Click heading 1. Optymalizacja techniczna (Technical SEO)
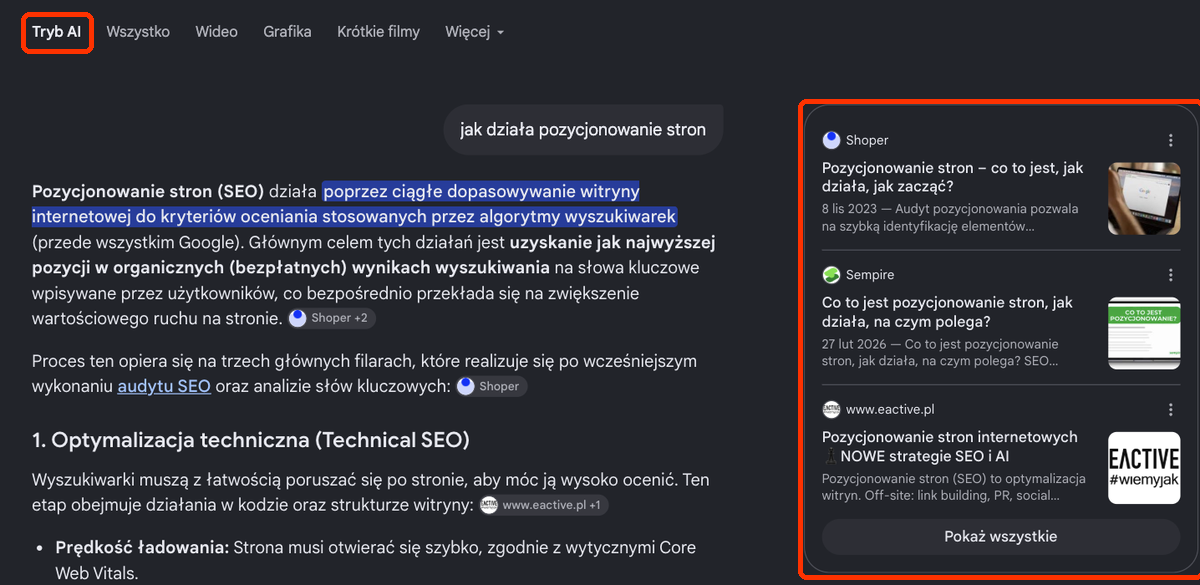1200x585 pixels. point(251,441)
